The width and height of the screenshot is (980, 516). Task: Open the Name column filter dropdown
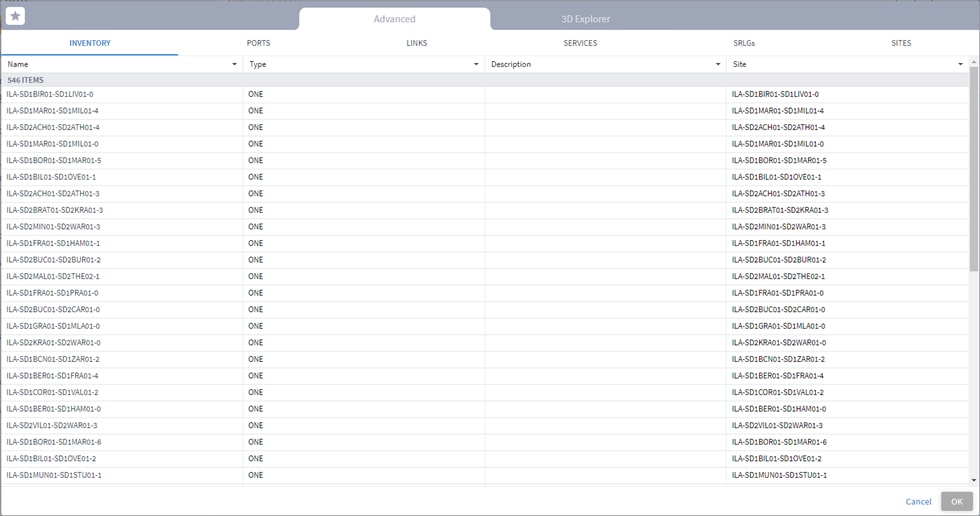coord(234,64)
